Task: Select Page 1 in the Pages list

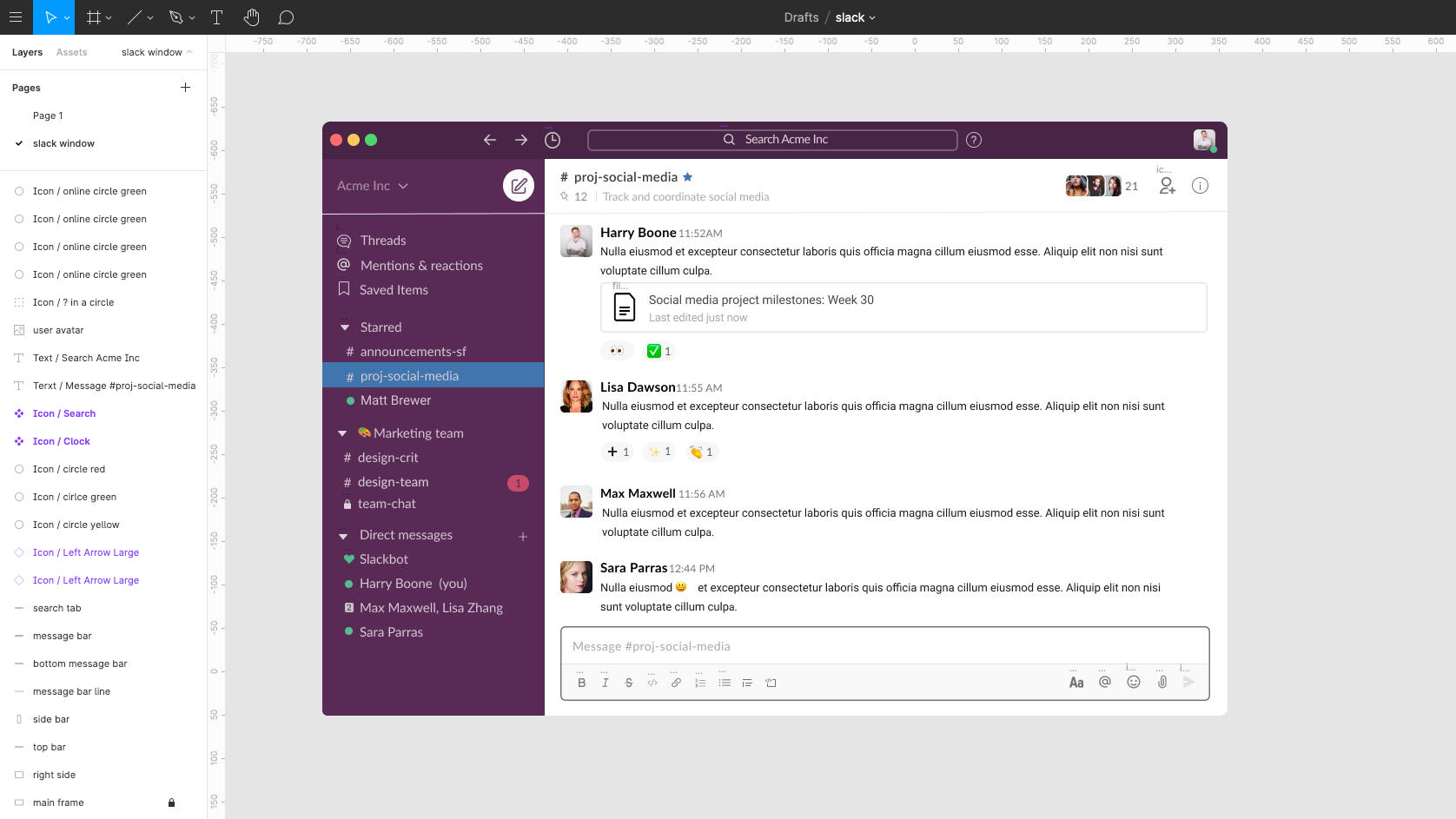Action: 48,116
